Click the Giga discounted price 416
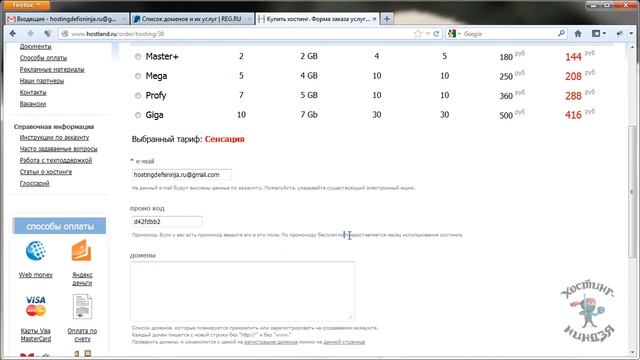 point(573,115)
